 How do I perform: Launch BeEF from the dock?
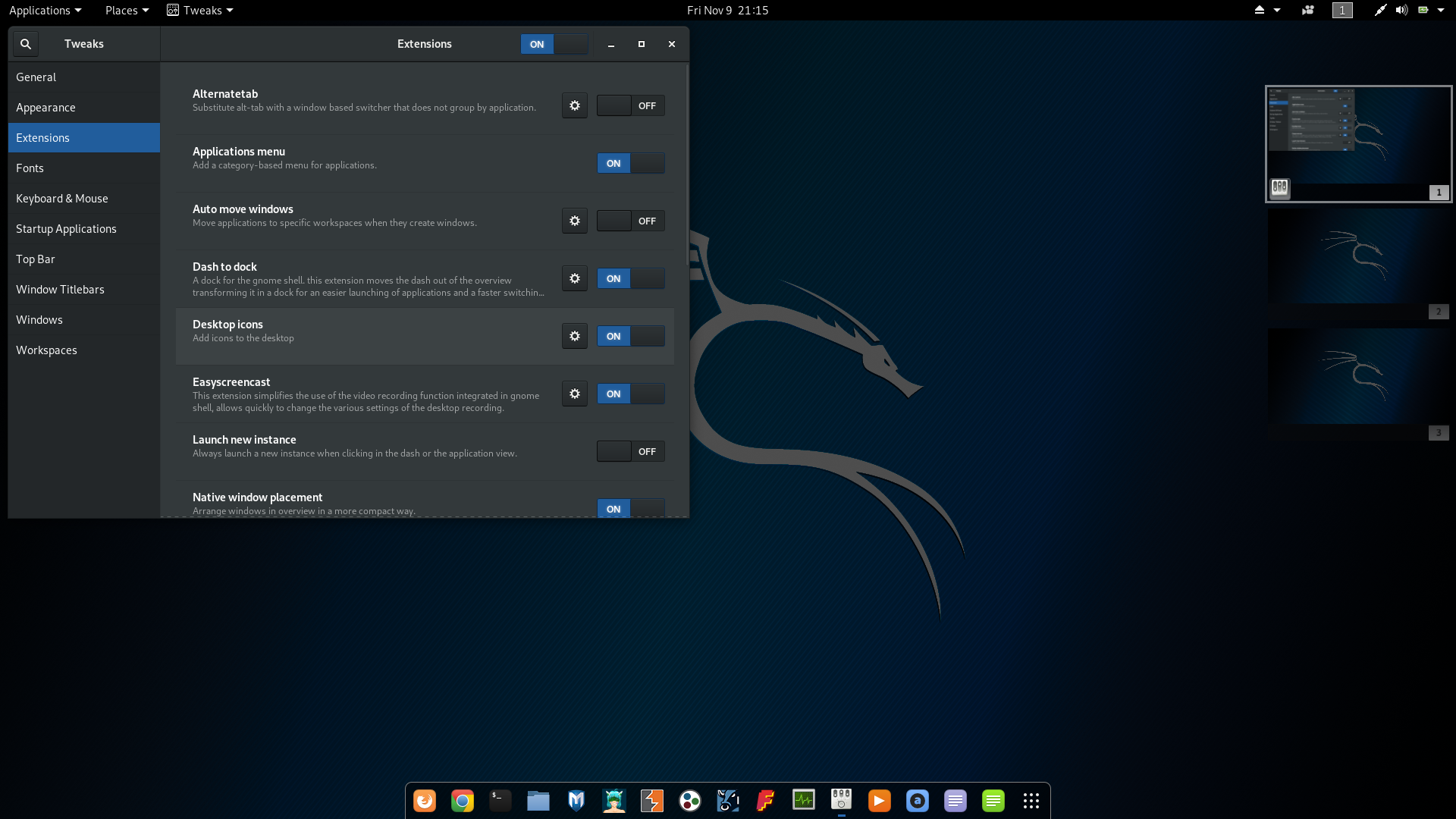pos(728,801)
